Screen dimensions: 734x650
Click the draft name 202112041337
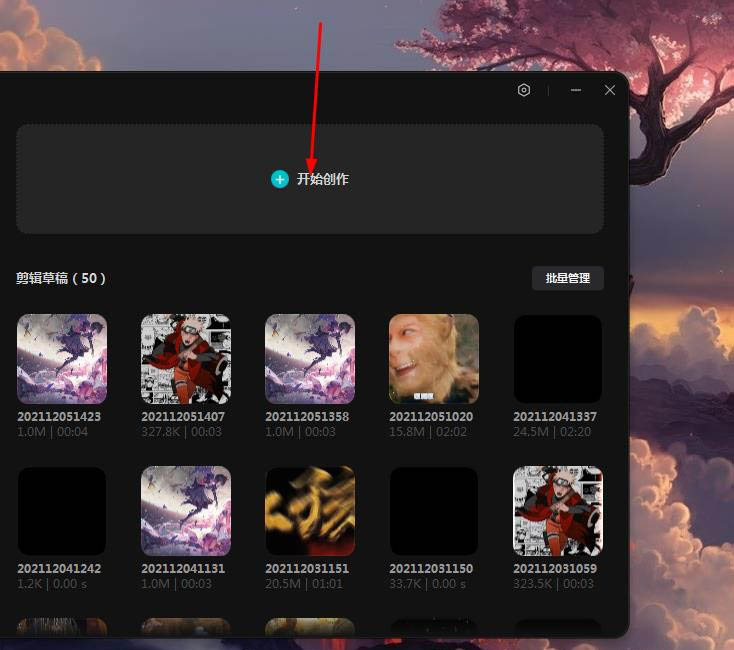click(555, 416)
